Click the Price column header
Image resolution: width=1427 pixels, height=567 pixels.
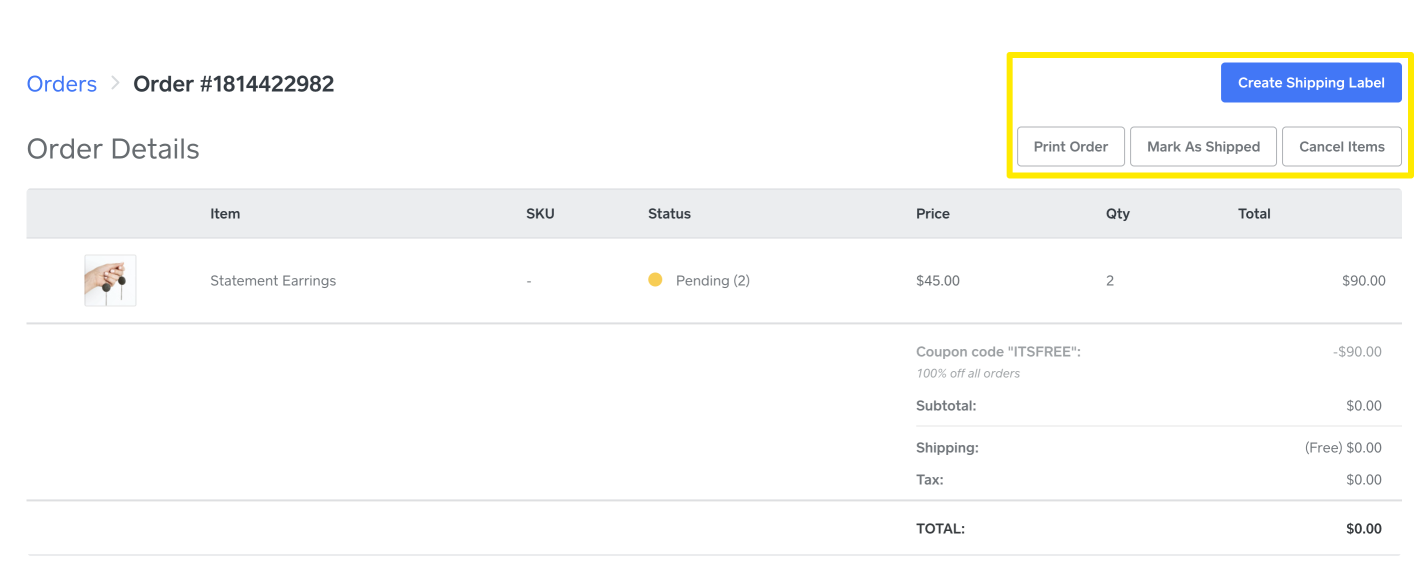pyautogui.click(x=933, y=214)
